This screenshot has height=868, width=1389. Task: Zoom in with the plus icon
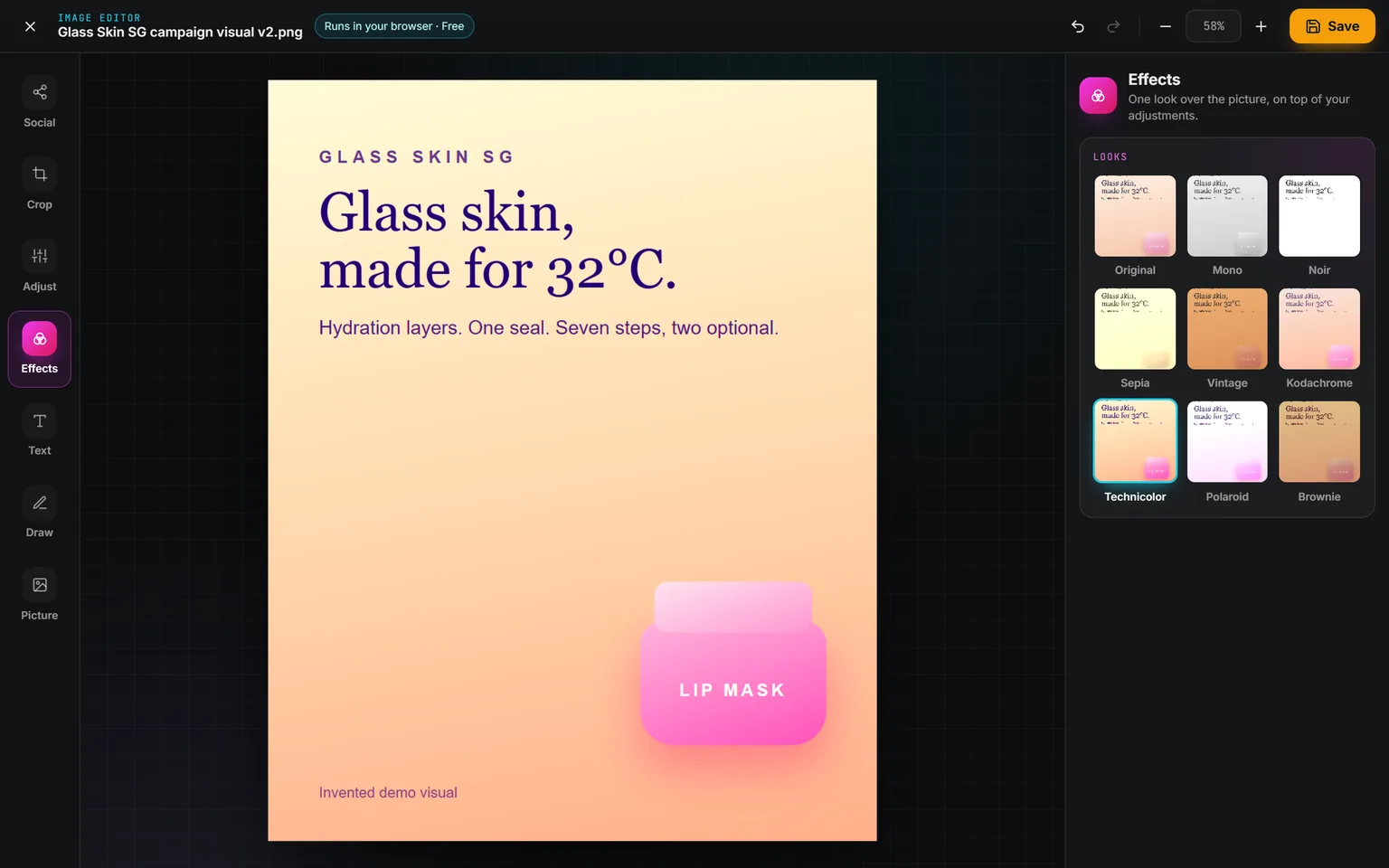click(1261, 26)
